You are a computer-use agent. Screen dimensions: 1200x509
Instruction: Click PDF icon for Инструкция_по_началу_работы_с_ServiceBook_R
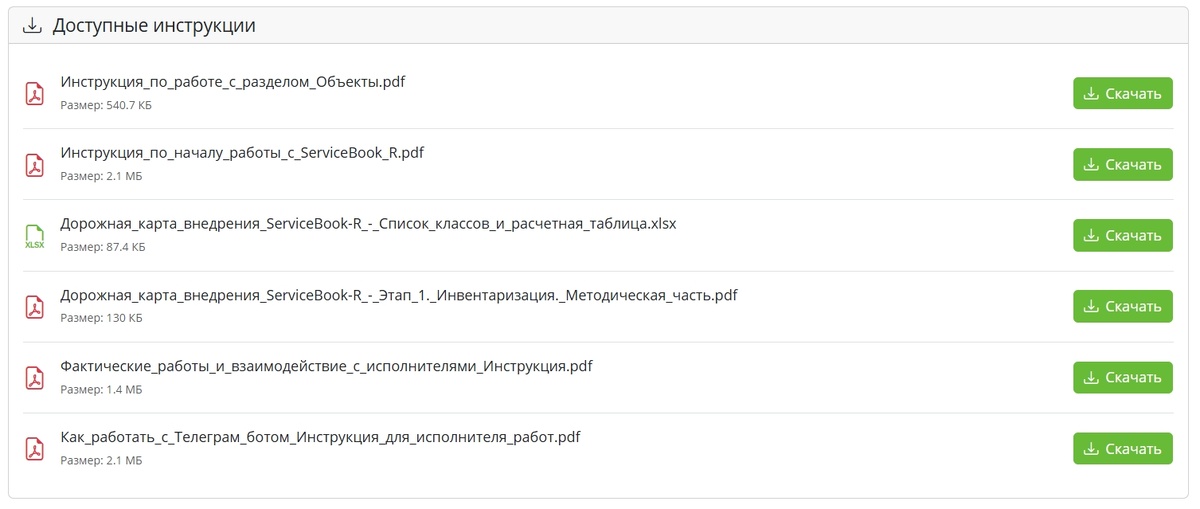coord(35,164)
